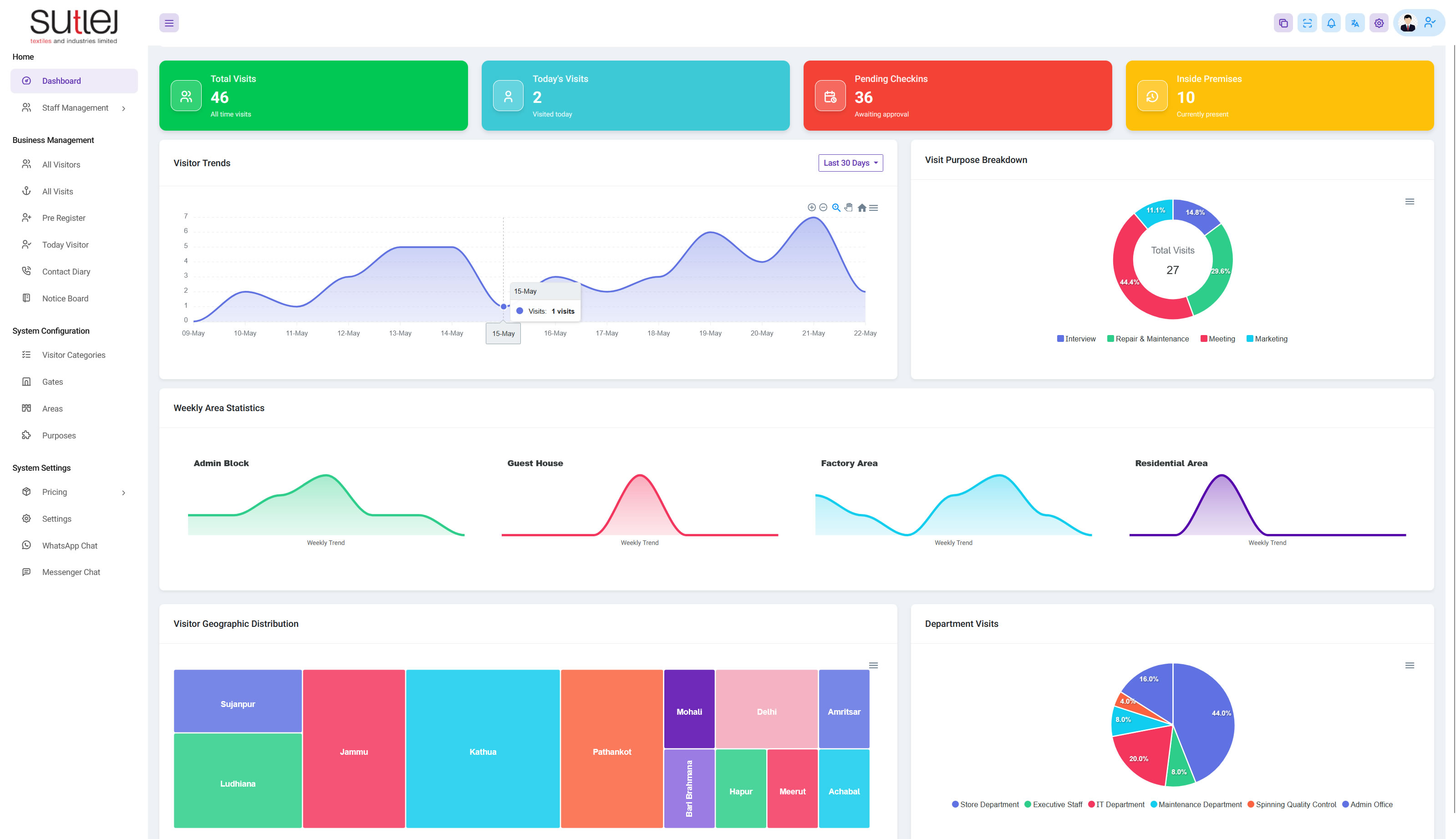The width and height of the screenshot is (1456, 839).
Task: Click the duplicate windows icon in header
Action: (1283, 23)
